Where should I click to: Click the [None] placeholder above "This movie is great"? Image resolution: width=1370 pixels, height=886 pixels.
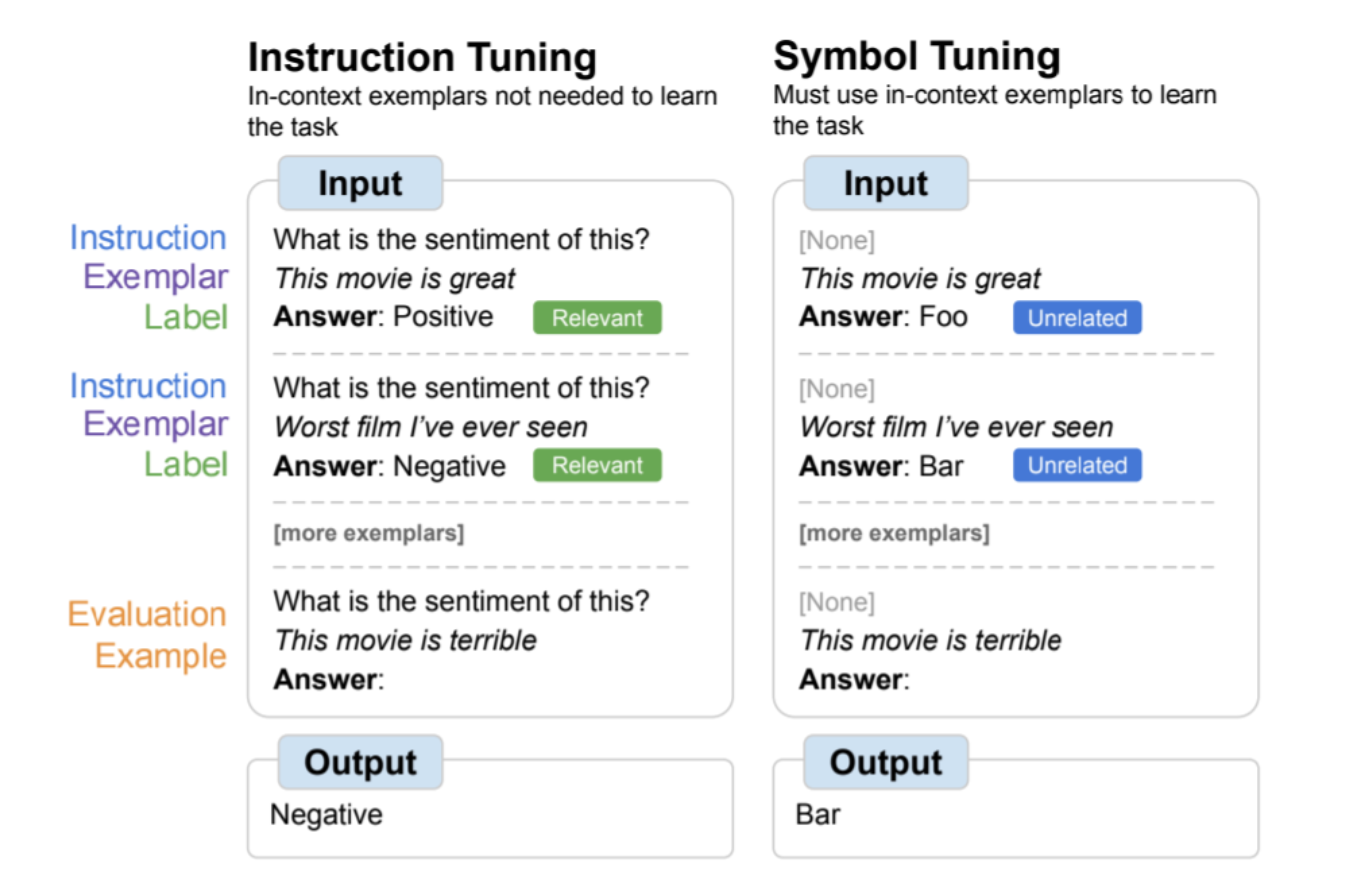836,241
